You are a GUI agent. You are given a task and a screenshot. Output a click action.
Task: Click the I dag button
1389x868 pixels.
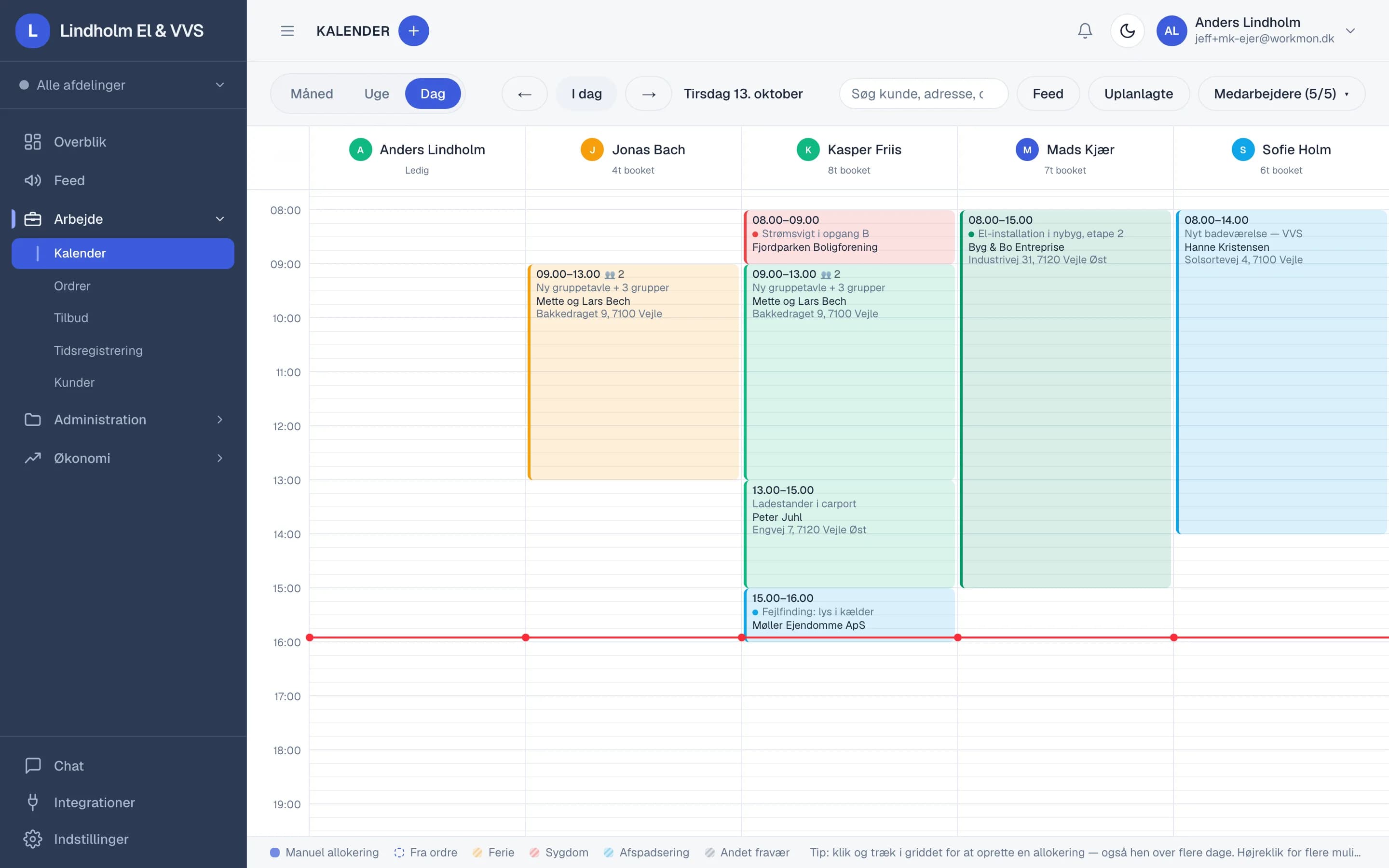[586, 94]
